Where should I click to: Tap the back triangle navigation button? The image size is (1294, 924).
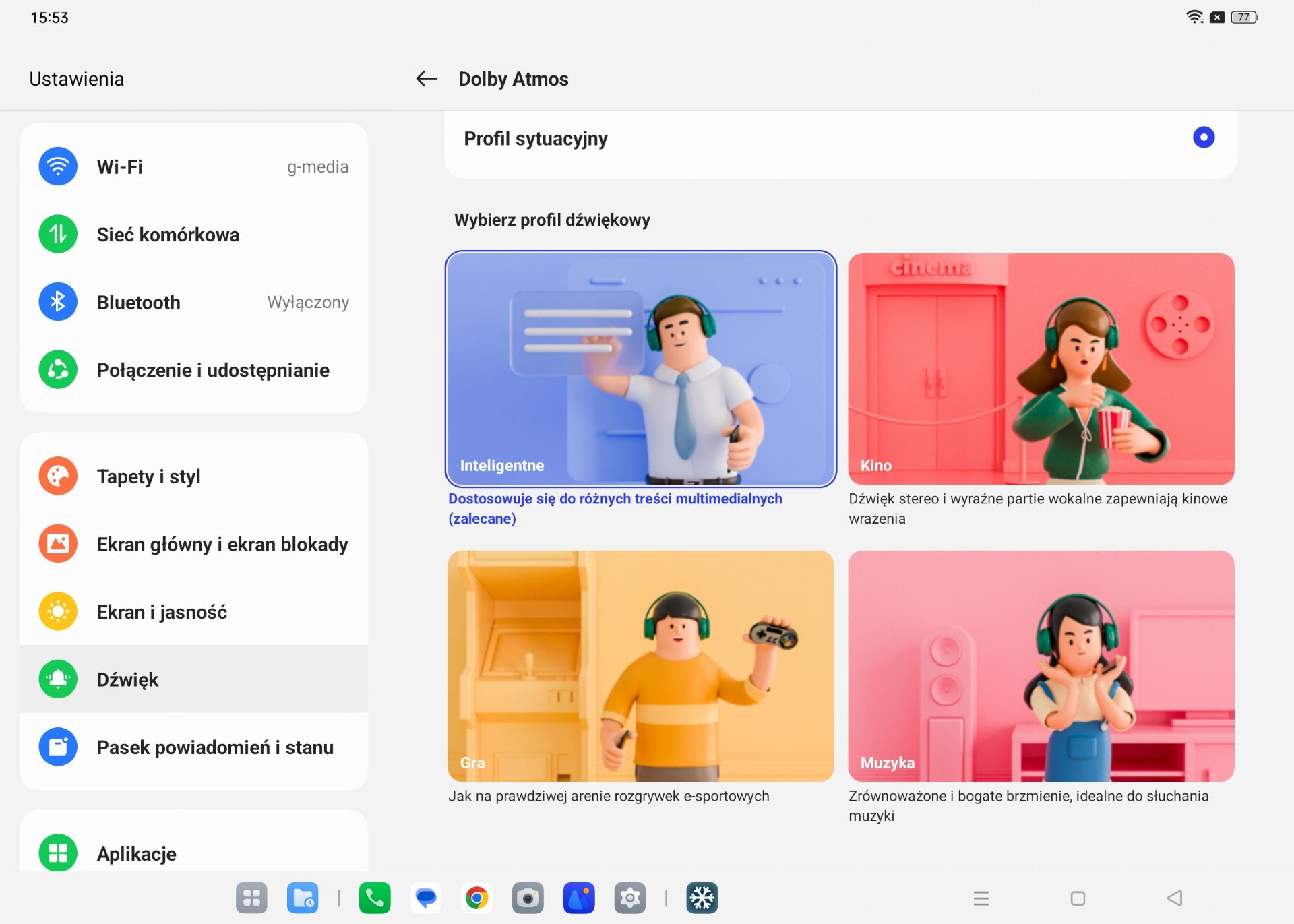point(1175,898)
